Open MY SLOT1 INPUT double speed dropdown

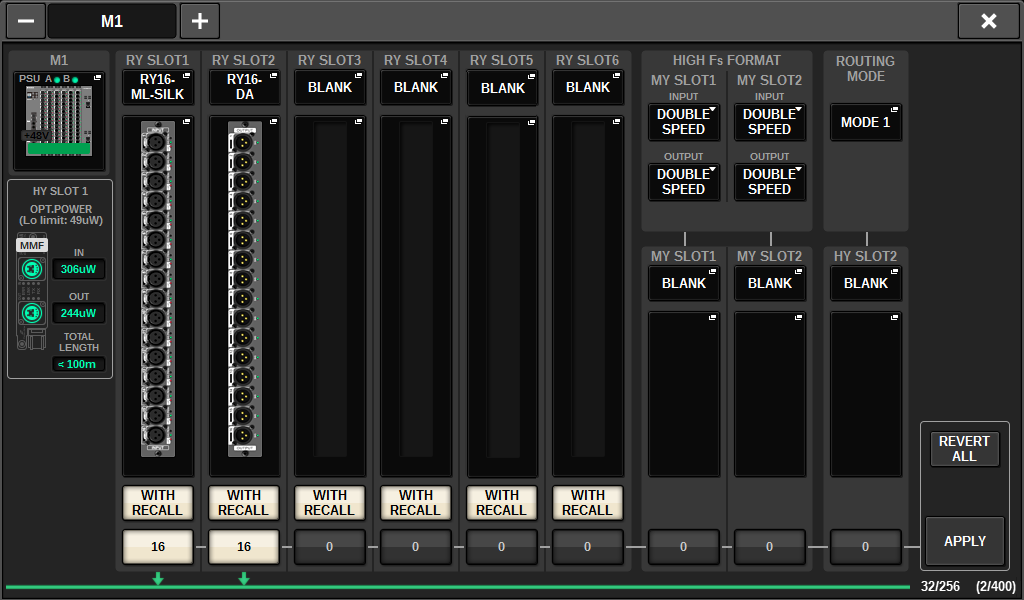coord(684,122)
